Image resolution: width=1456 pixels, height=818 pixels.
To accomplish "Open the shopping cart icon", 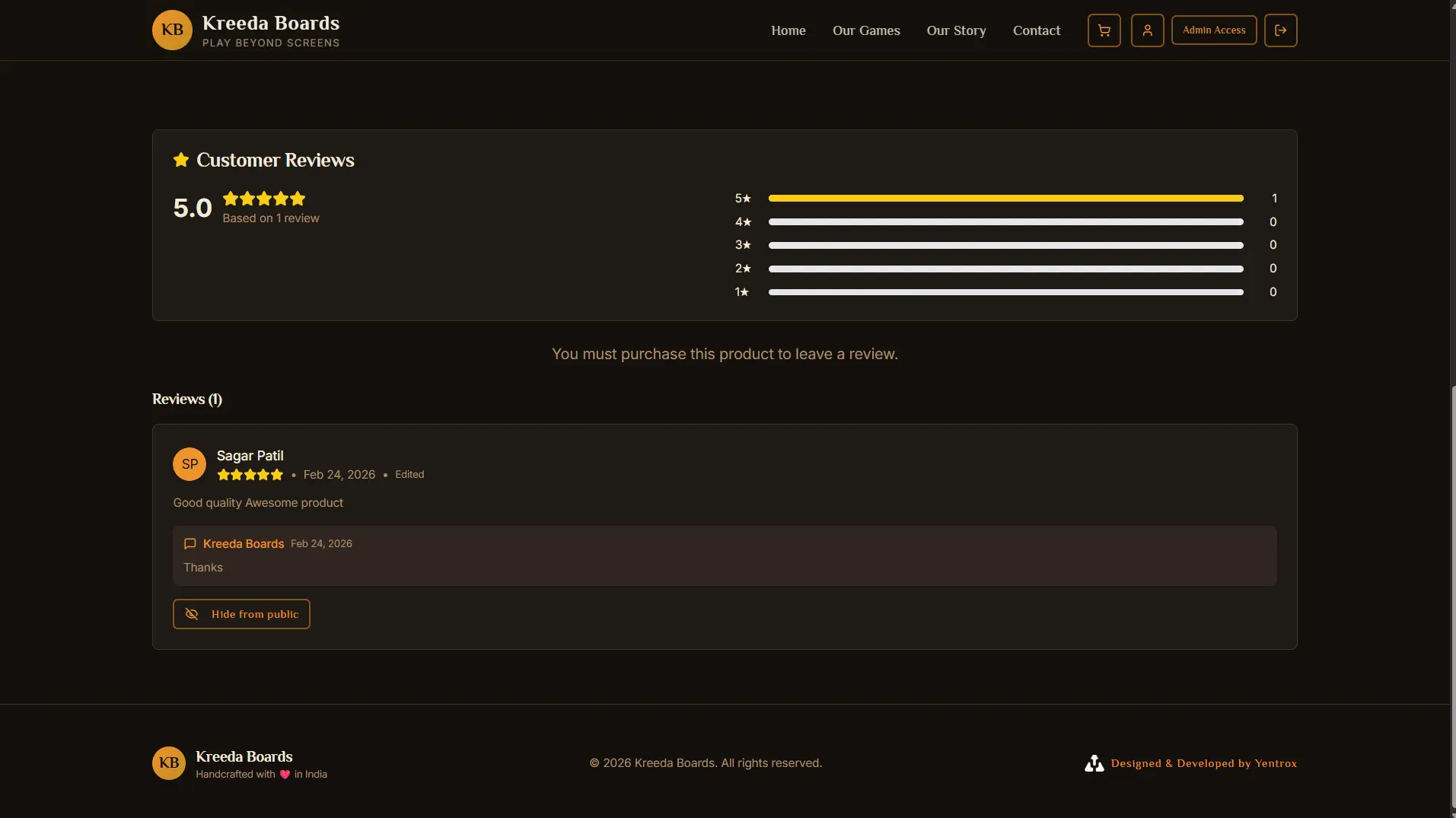I will [x=1104, y=30].
